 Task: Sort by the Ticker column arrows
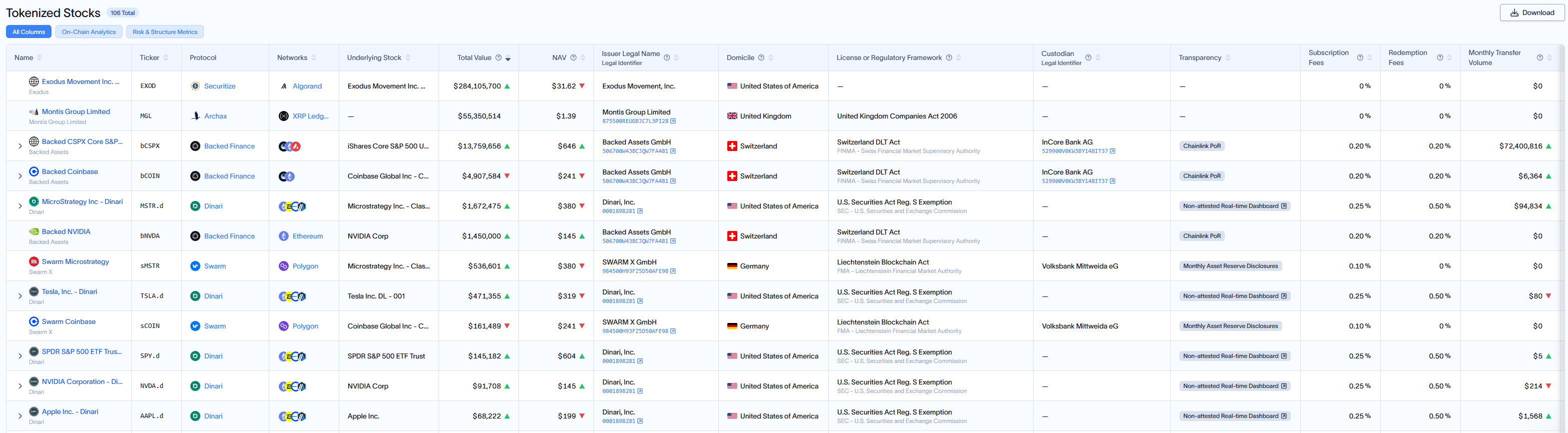pos(165,58)
